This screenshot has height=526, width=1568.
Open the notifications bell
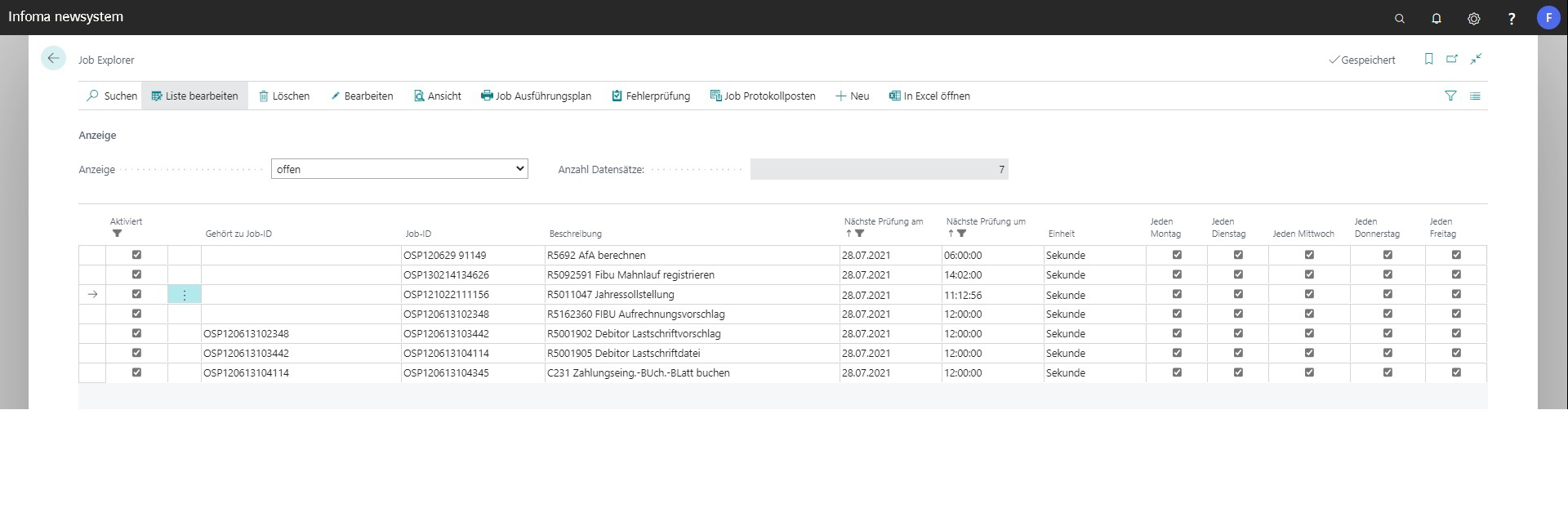[x=1437, y=18]
